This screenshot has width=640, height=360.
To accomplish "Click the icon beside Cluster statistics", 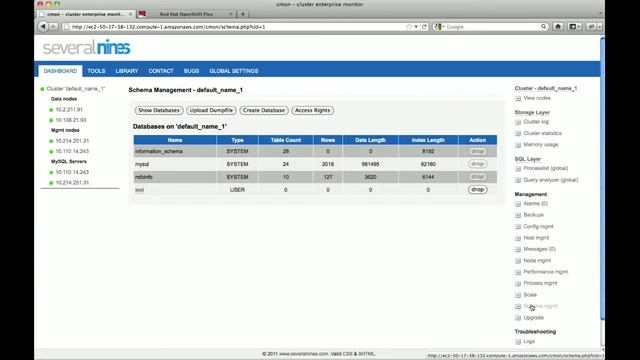I will tap(518, 133).
